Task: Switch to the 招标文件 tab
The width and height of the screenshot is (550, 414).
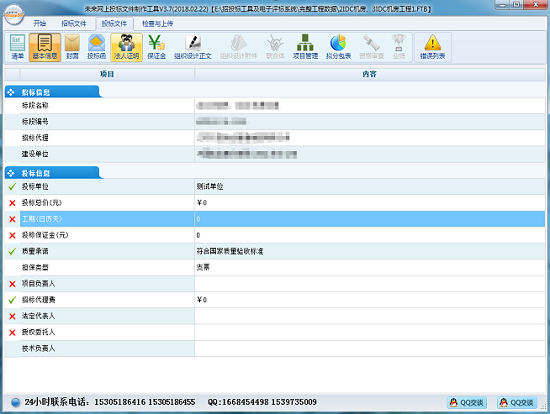Action: [x=74, y=24]
